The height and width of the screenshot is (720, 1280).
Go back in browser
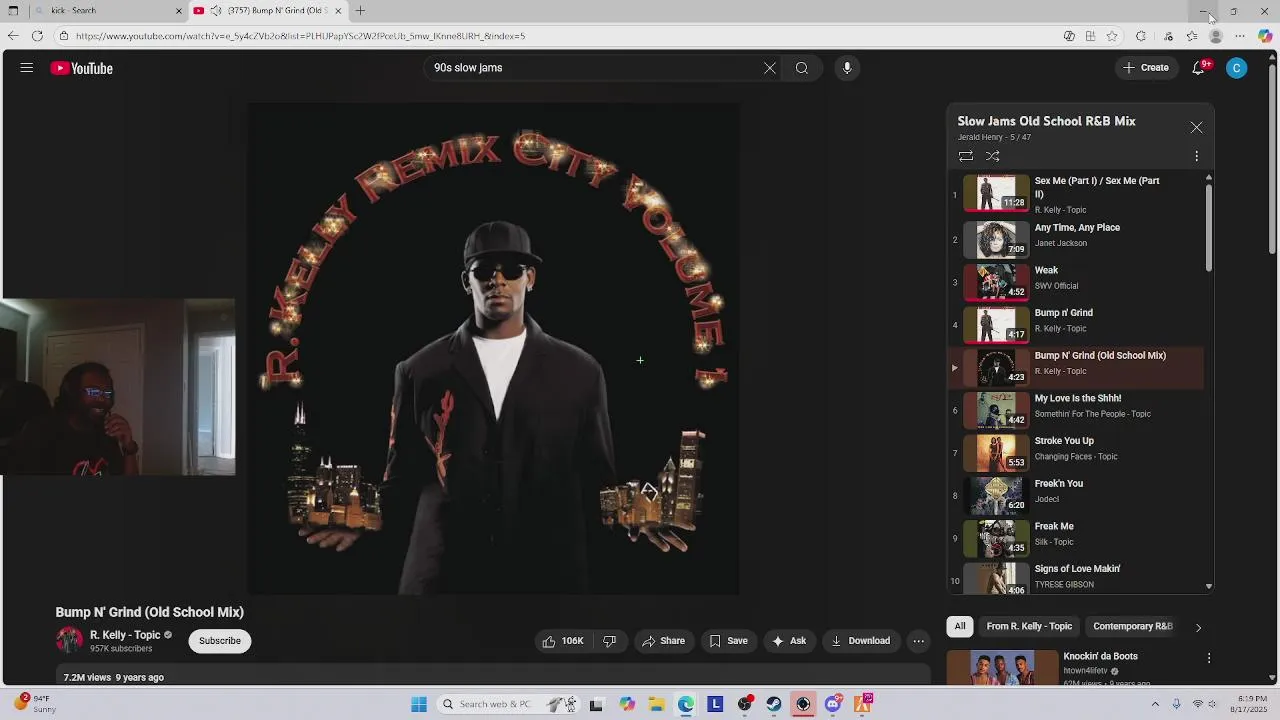tap(12, 36)
